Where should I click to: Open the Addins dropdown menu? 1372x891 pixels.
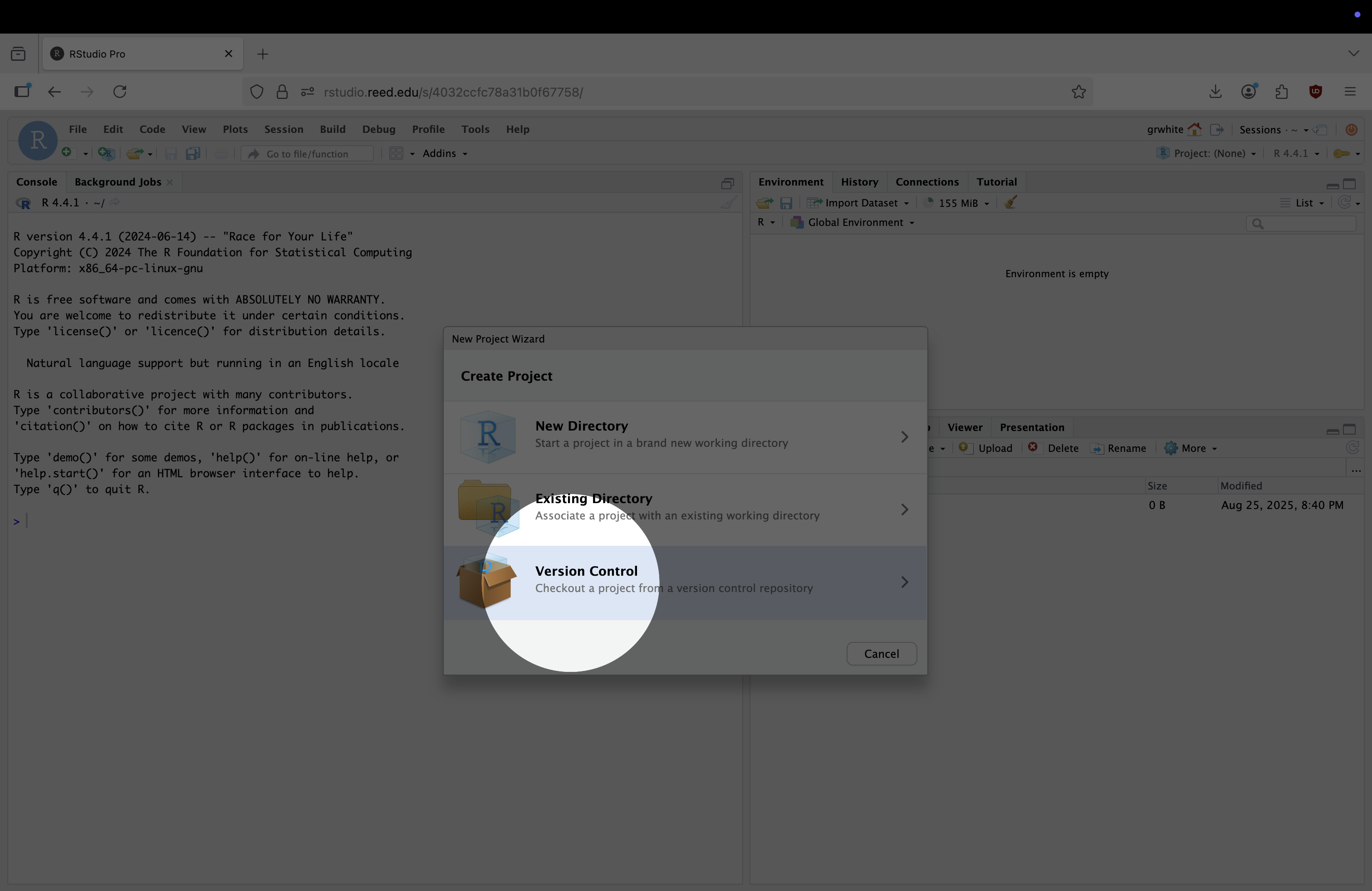pyautogui.click(x=445, y=153)
